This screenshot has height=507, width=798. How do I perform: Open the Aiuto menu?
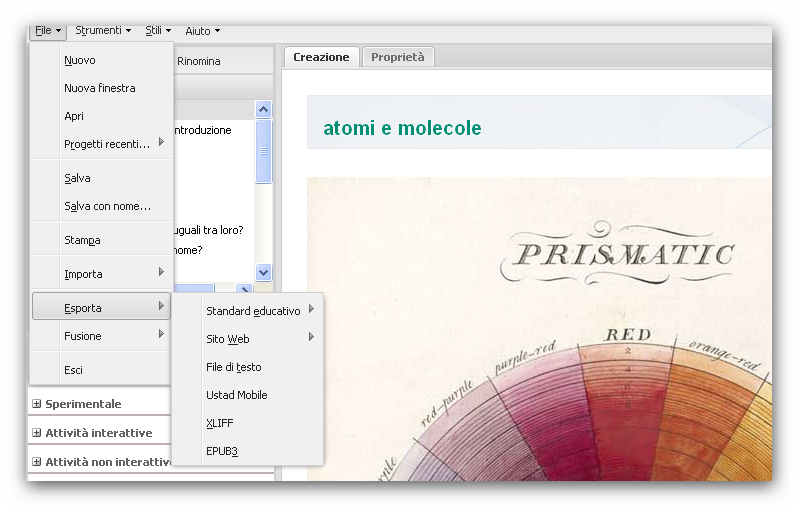(x=203, y=31)
